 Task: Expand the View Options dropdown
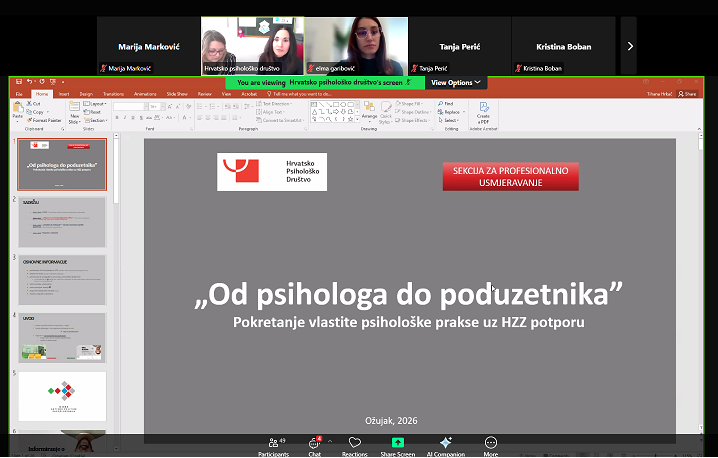[456, 82]
